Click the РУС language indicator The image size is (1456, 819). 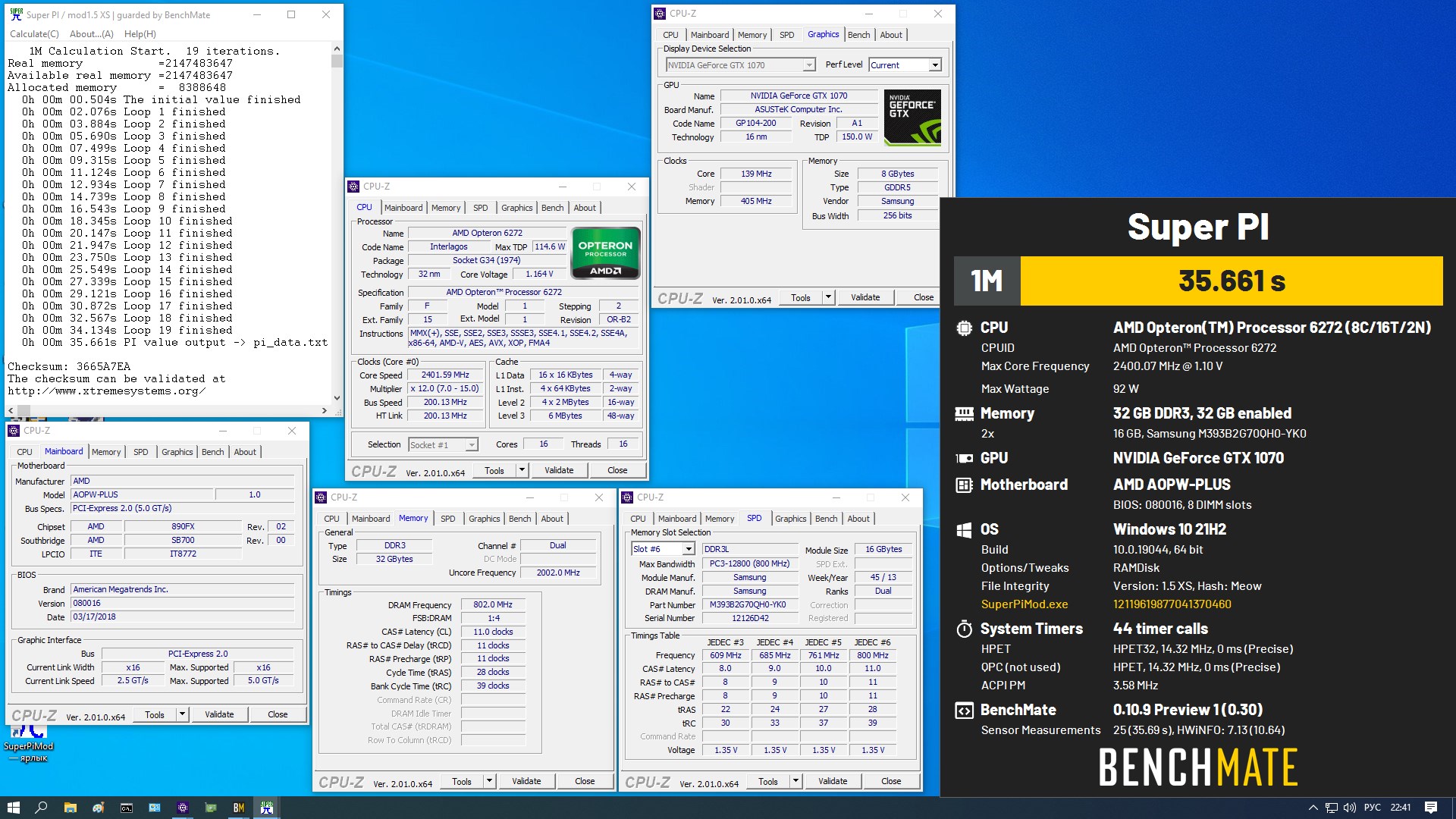(x=1373, y=808)
